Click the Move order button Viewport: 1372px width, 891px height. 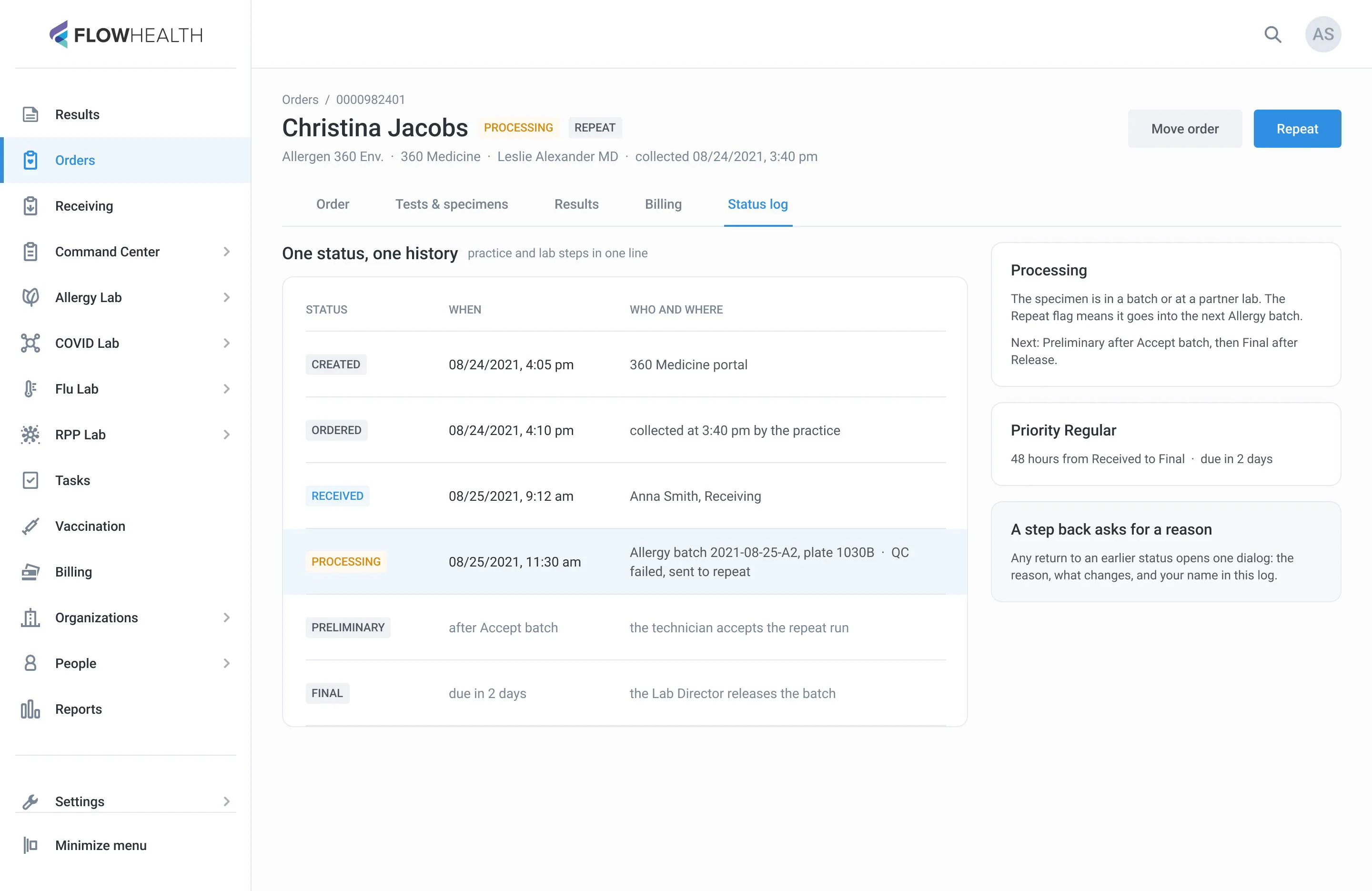1185,129
